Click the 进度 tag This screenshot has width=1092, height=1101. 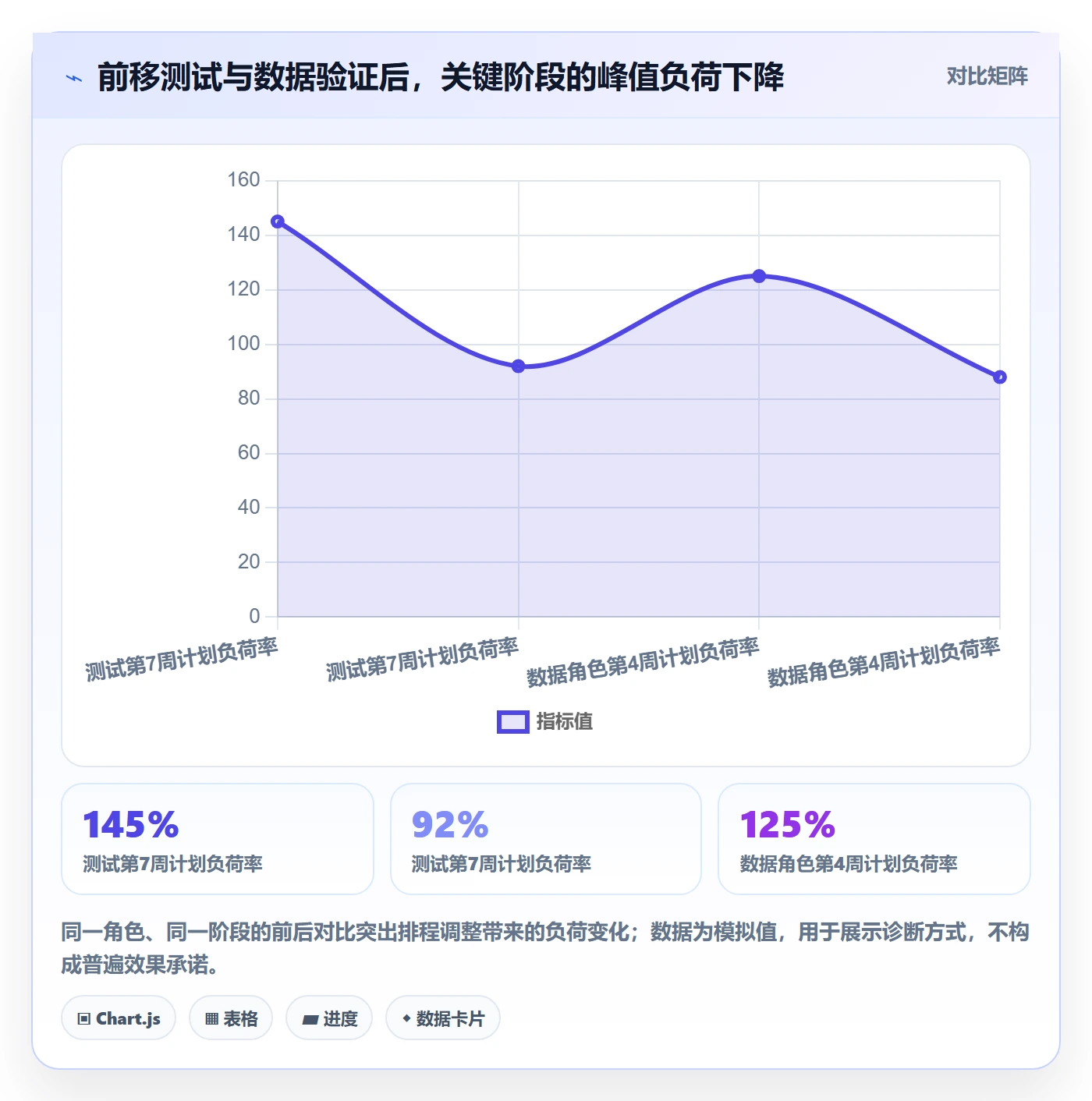tap(329, 1018)
